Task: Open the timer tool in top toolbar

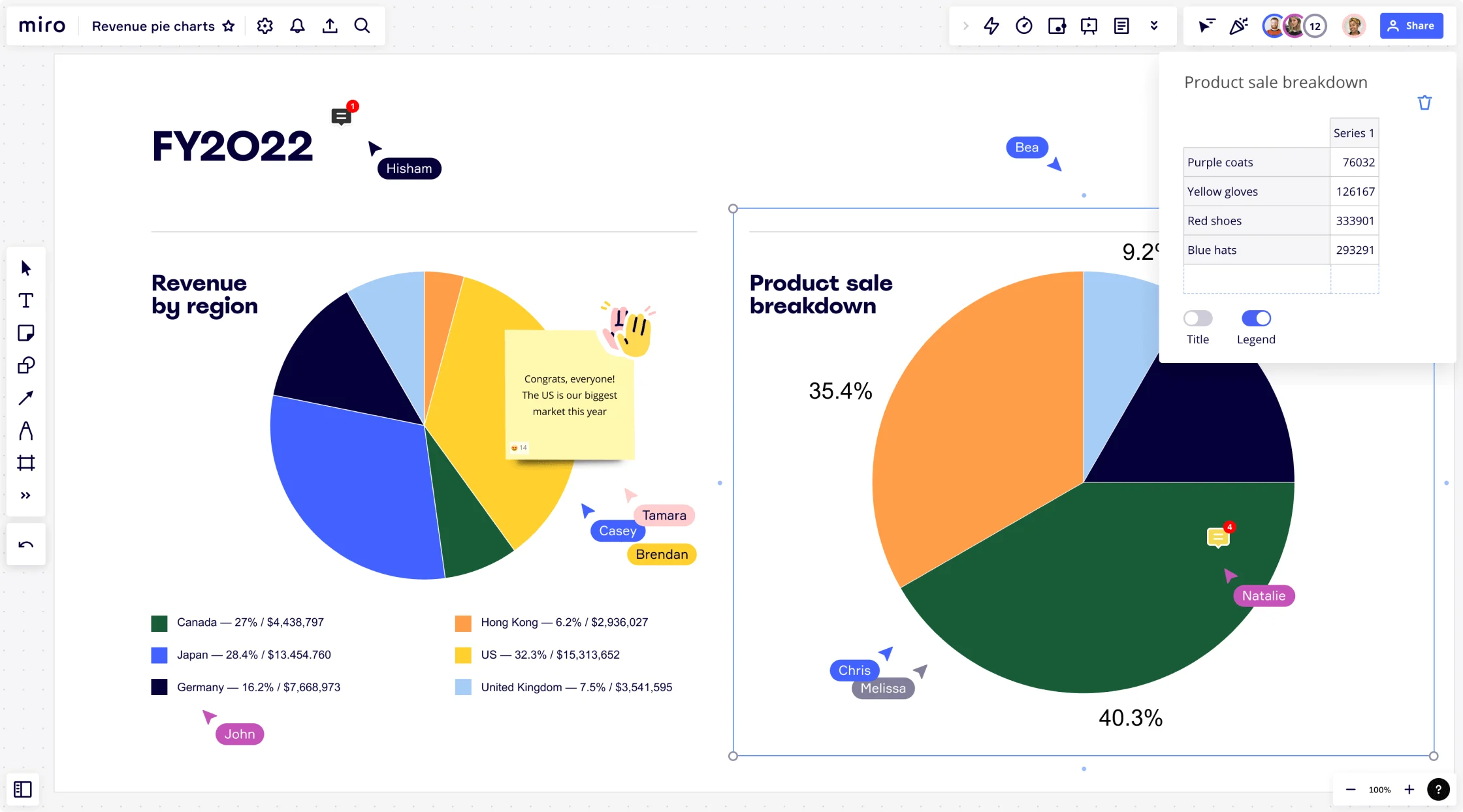Action: (x=1023, y=25)
